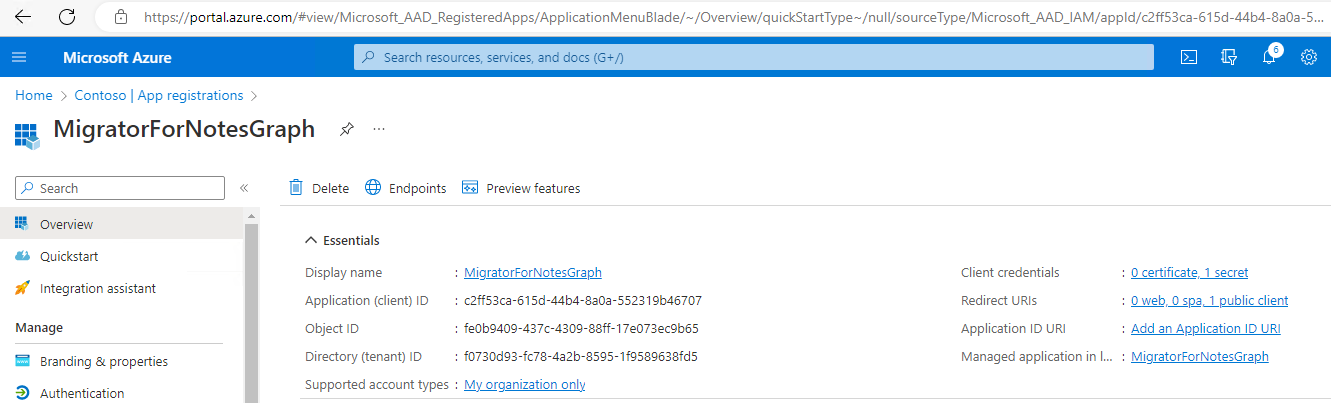Open the portal settings gear
Screen dimensions: 1331x403
coord(1308,57)
